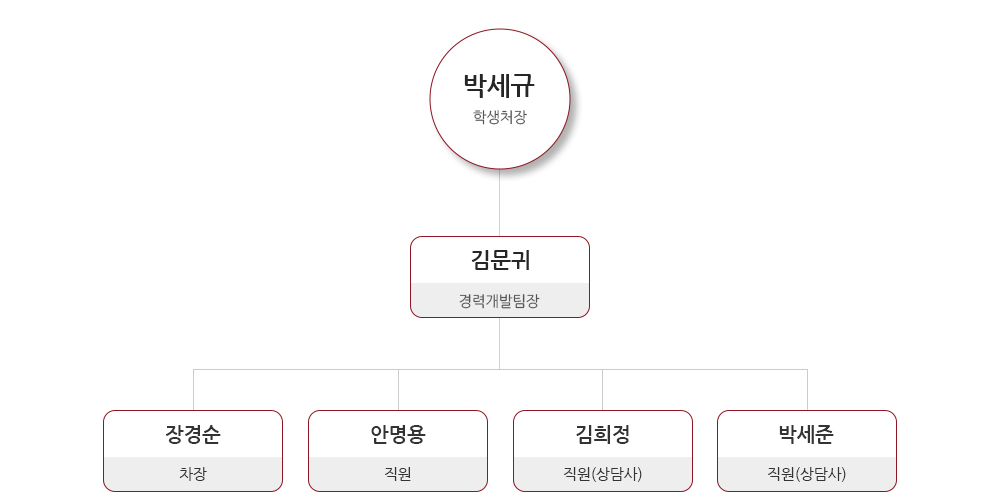1000x500 pixels.
Task: Click 직원(상담사) label under 박세준
Action: click(807, 474)
